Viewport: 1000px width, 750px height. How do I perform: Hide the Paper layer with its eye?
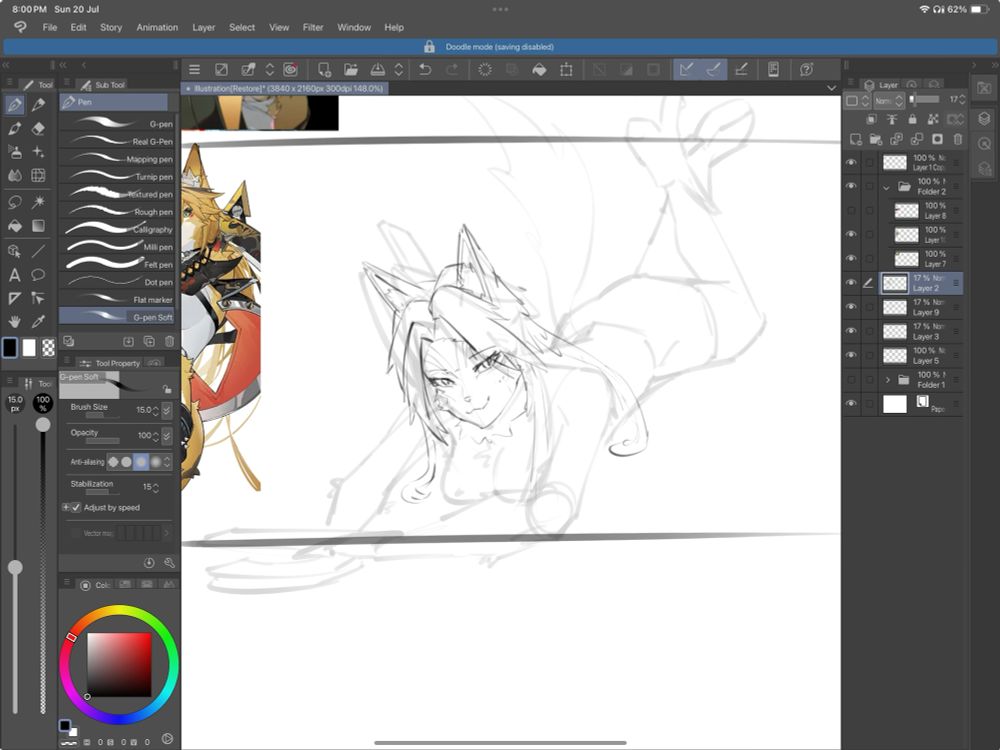851,404
